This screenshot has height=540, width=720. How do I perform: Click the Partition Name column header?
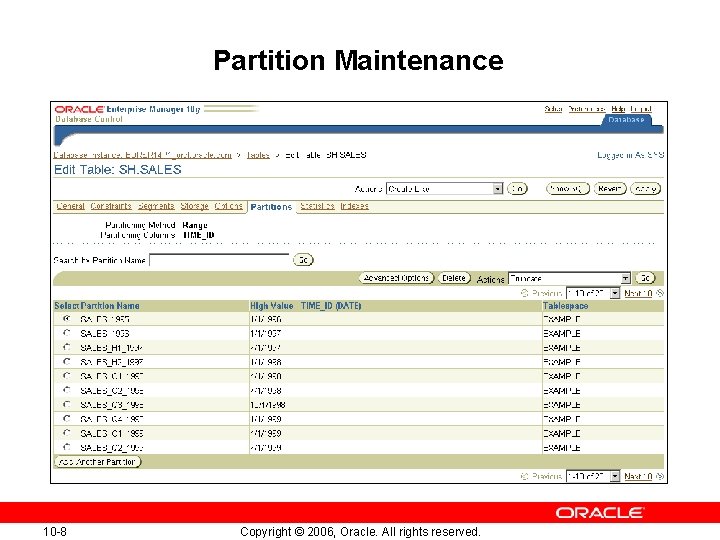tap(110, 306)
